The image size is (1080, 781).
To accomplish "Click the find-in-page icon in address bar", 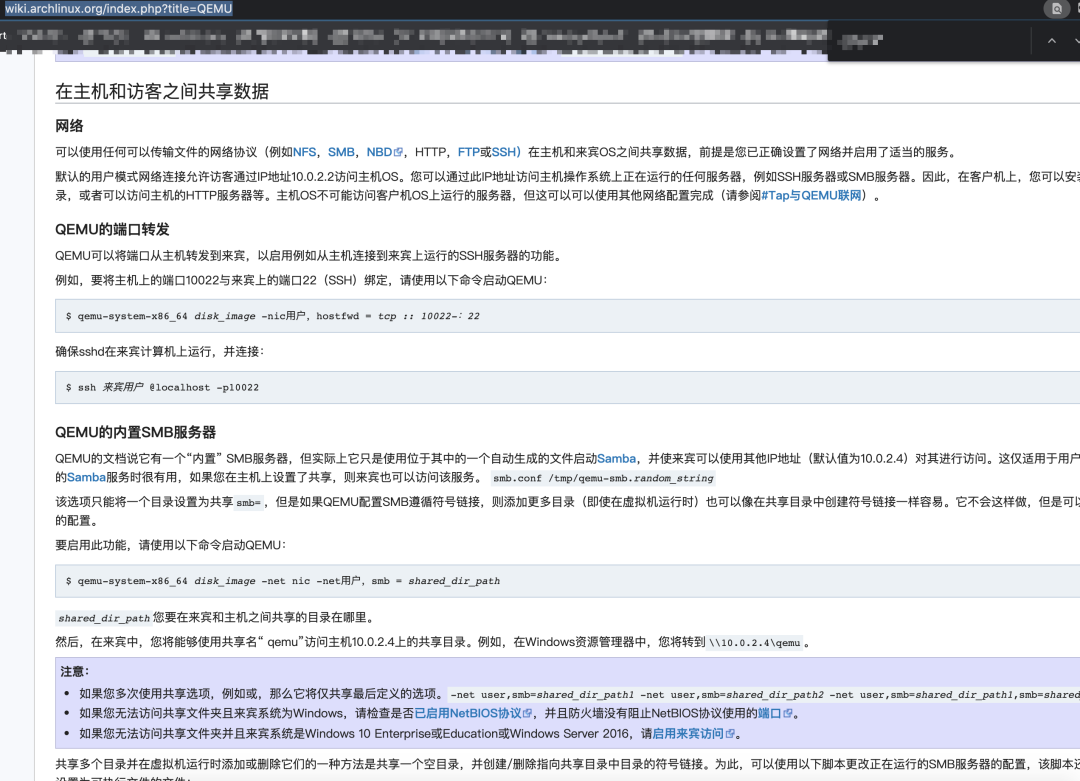I will coord(1057,8).
